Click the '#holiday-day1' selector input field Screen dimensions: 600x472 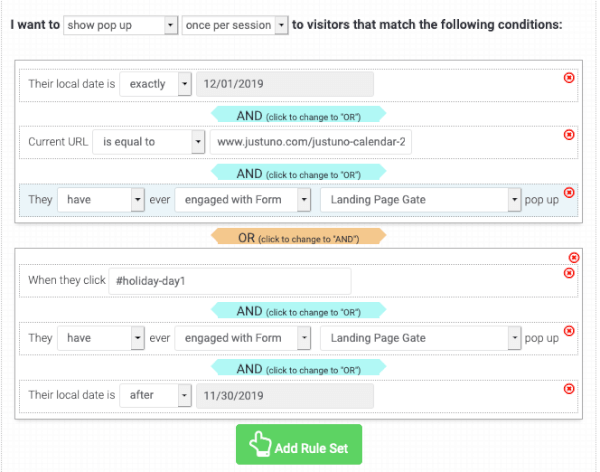tap(230, 281)
